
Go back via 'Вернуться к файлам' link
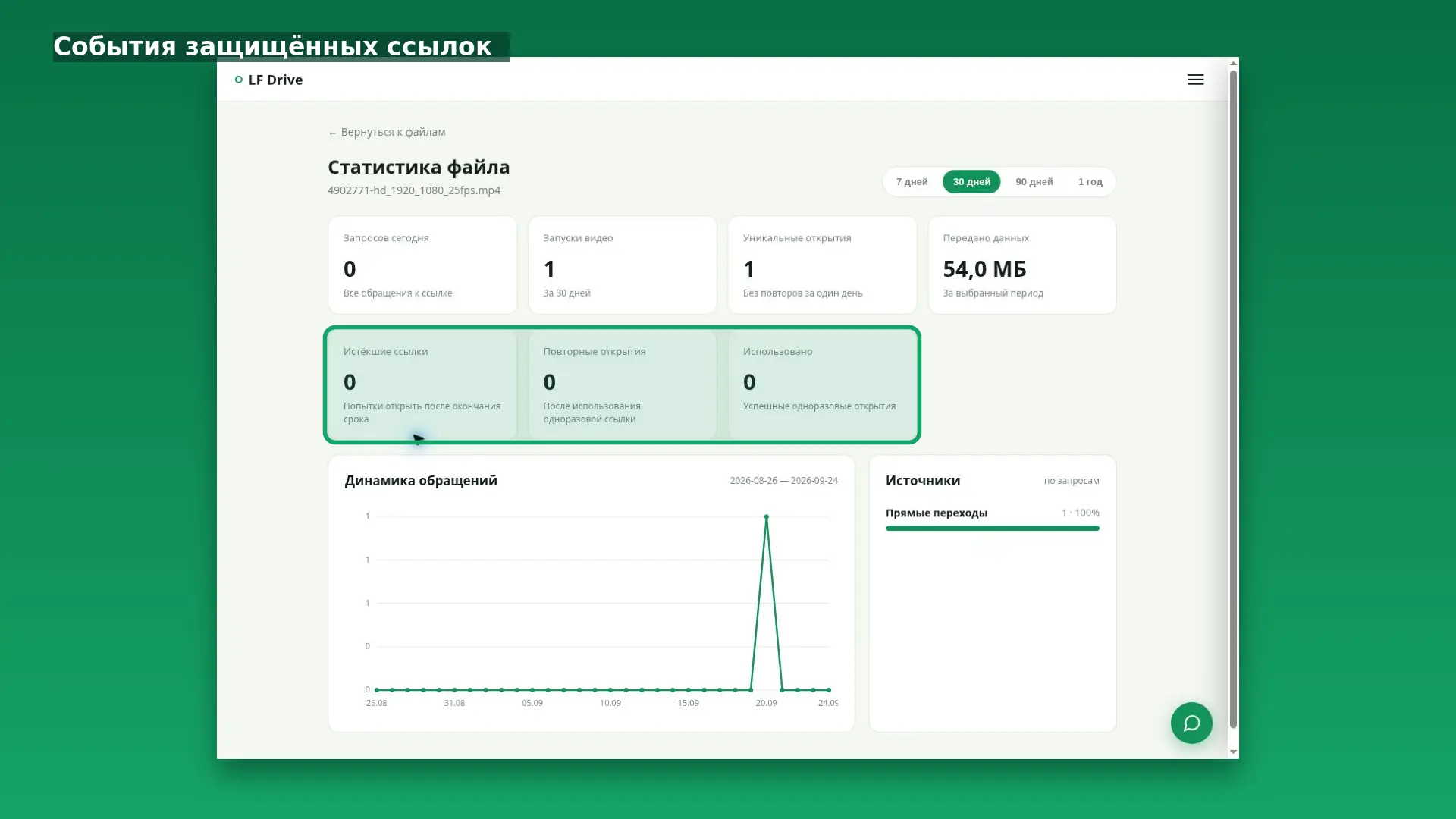pyautogui.click(x=387, y=132)
